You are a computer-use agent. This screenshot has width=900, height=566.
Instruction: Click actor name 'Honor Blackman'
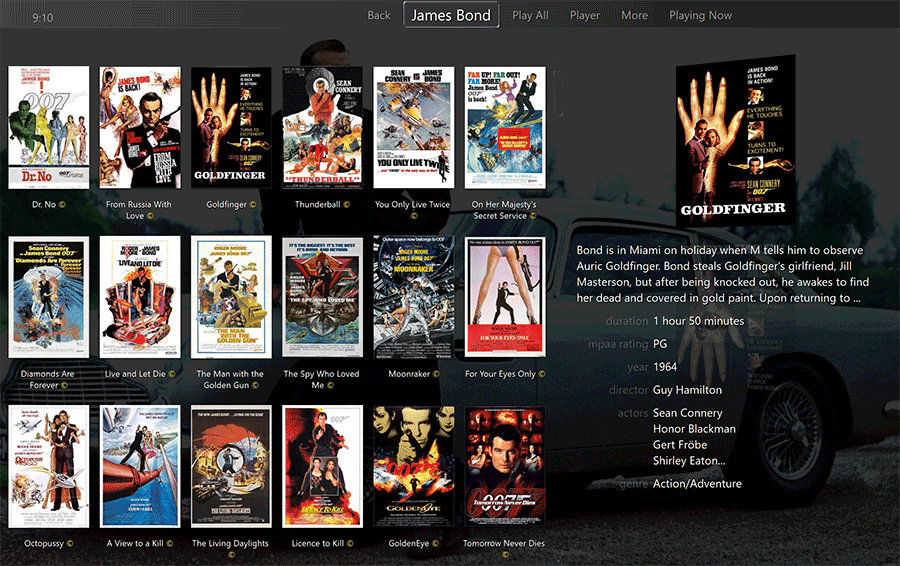coord(695,429)
